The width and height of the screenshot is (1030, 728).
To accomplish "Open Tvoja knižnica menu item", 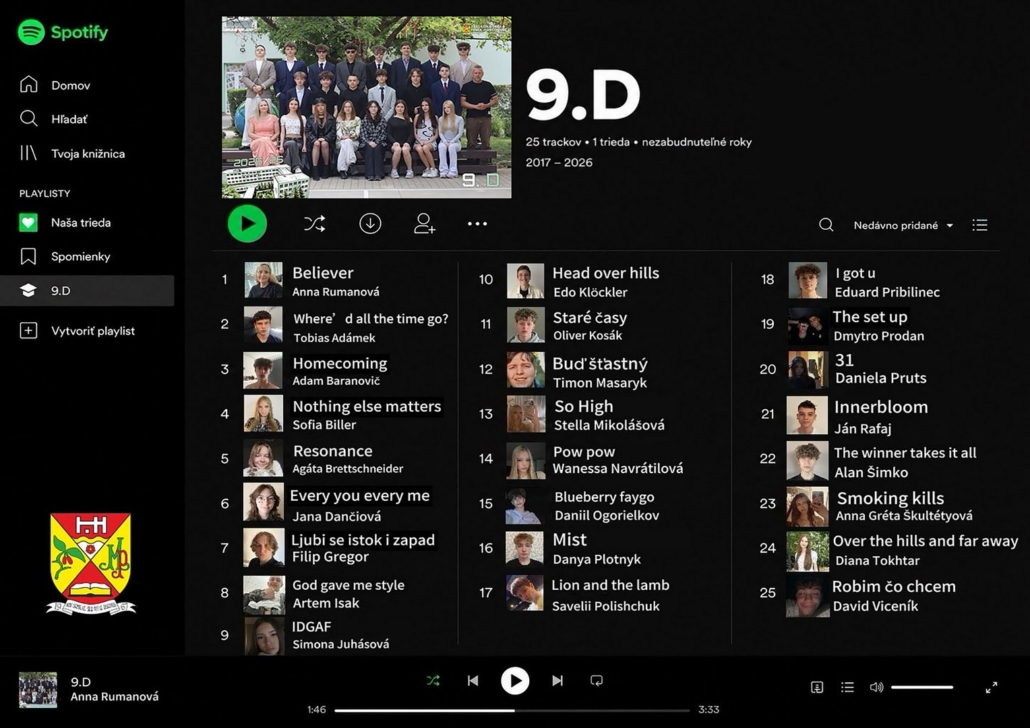I will pyautogui.click(x=88, y=154).
